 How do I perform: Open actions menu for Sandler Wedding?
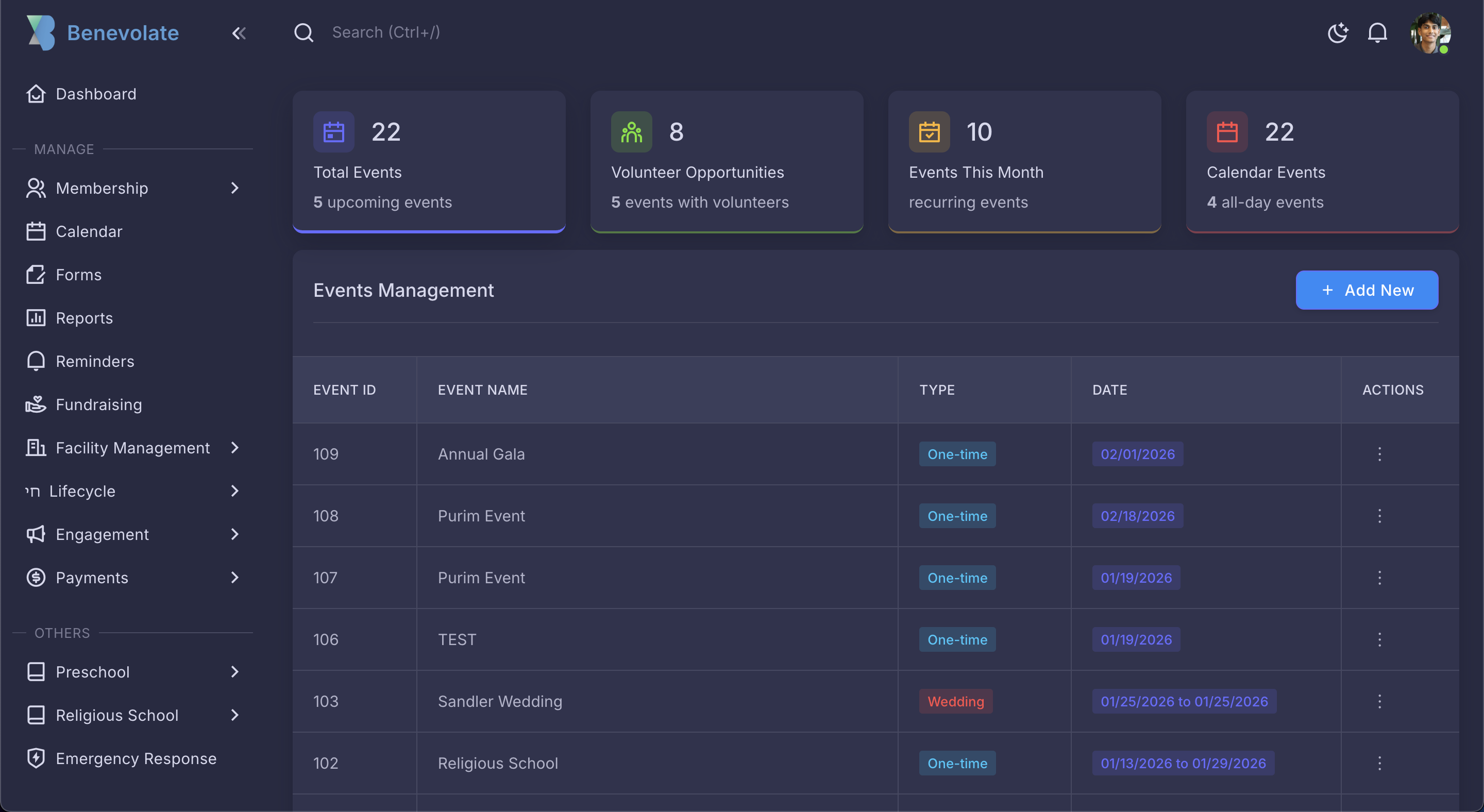tap(1379, 701)
